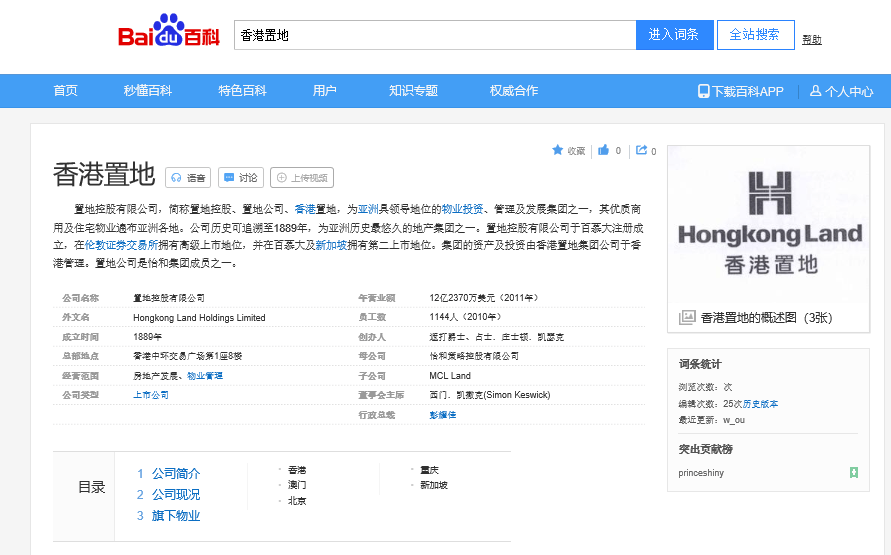Open 香港置地的概述图 (3张) album
Screen dimensions: 891x555
pos(767,318)
